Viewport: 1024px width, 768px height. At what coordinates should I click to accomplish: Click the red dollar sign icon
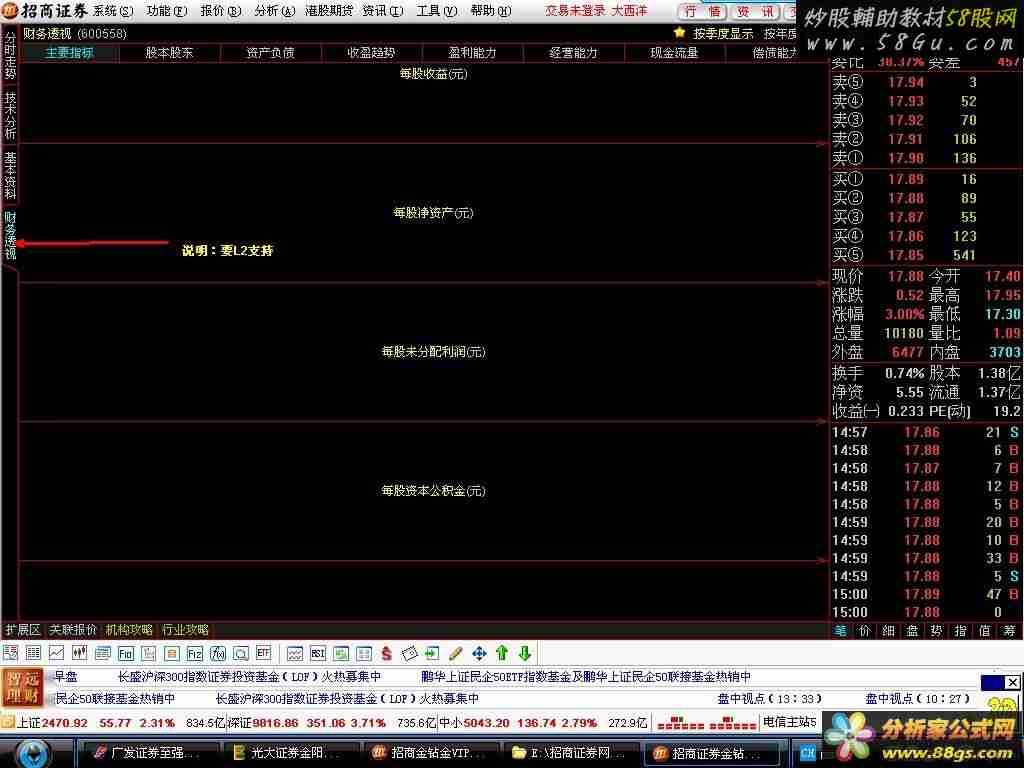tap(387, 652)
